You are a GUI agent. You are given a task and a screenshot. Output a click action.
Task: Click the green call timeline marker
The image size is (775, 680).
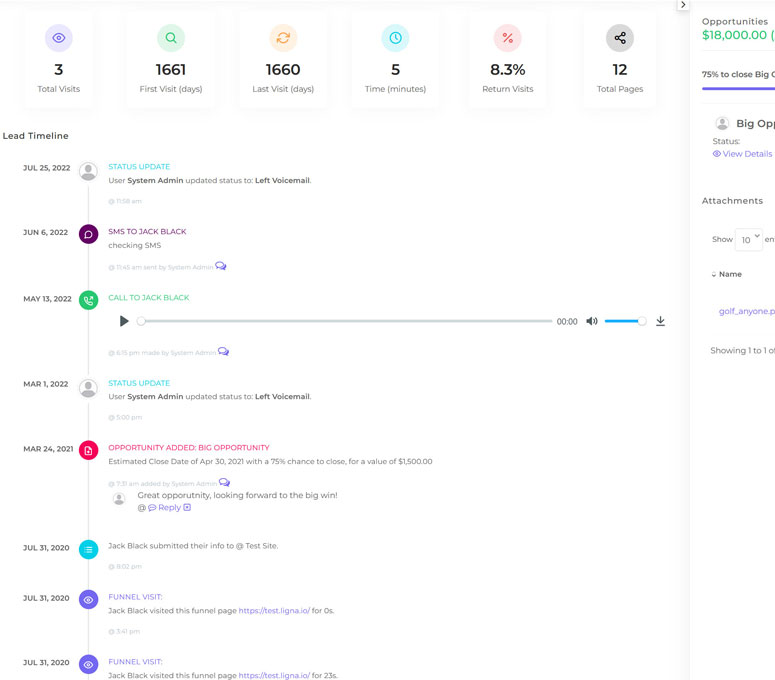click(88, 299)
